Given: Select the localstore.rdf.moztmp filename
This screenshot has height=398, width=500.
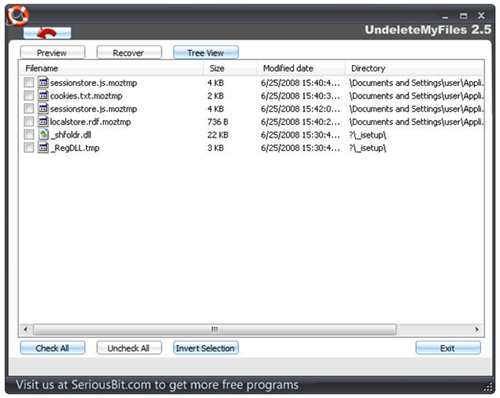Looking at the screenshot, I should [90, 122].
